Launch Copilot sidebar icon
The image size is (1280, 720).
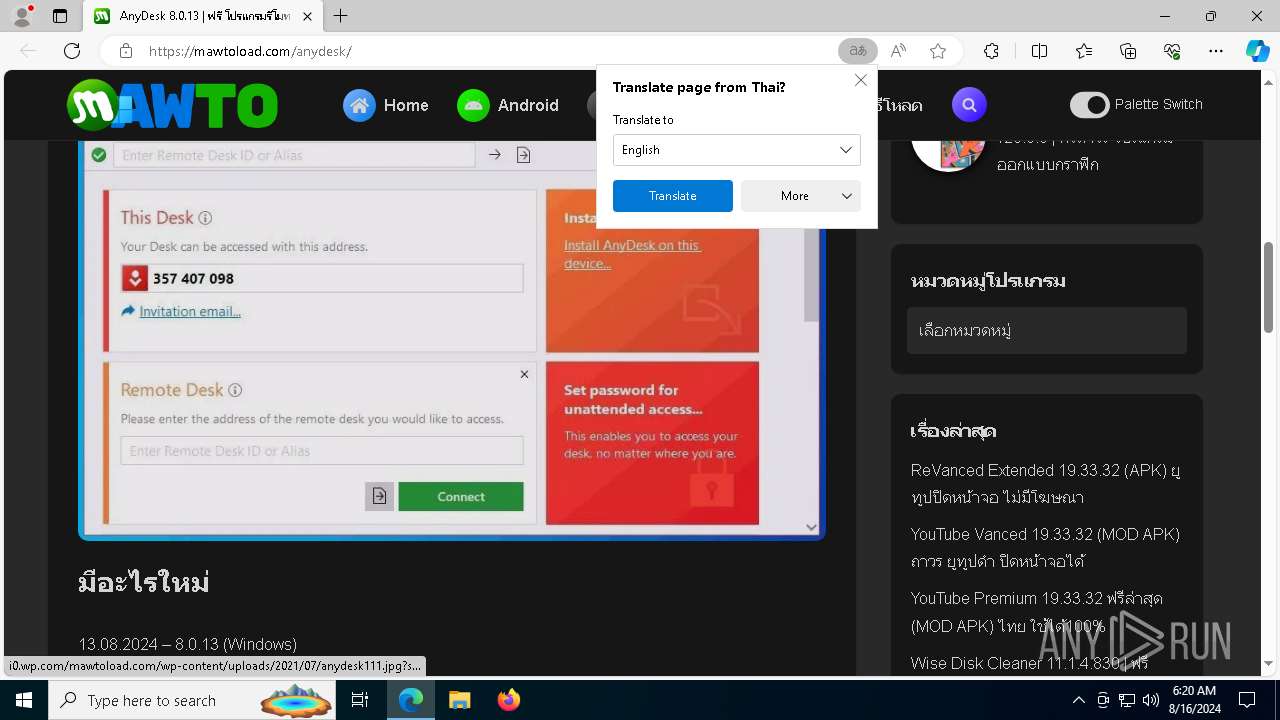[1257, 51]
